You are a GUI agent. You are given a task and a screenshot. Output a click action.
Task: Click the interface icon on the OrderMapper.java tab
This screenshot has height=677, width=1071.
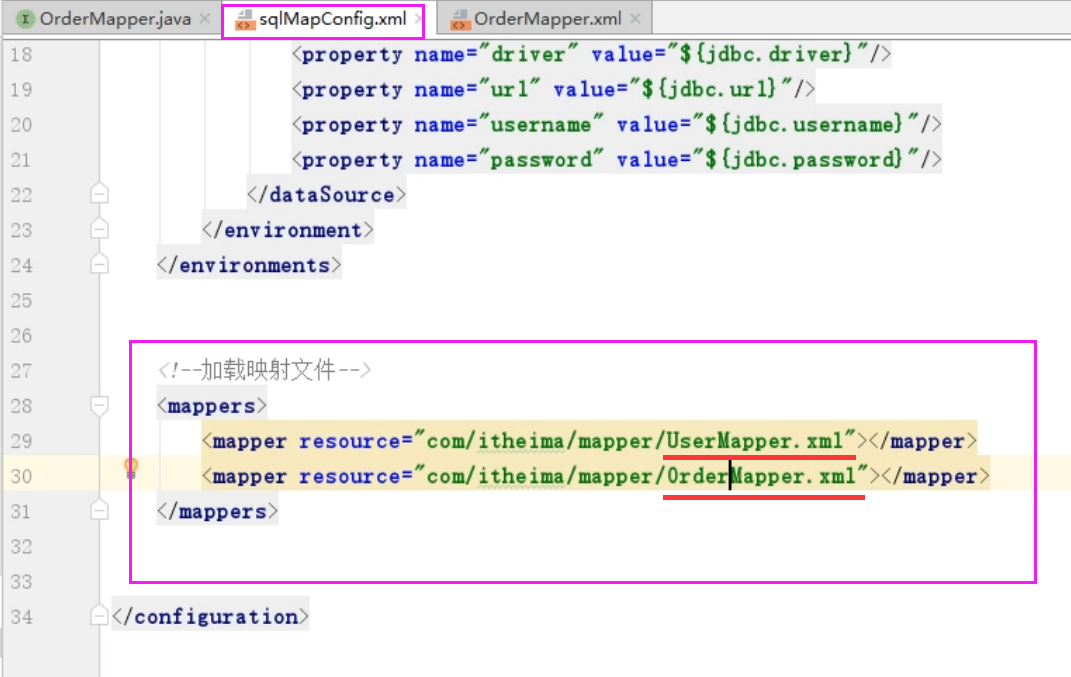coord(25,19)
